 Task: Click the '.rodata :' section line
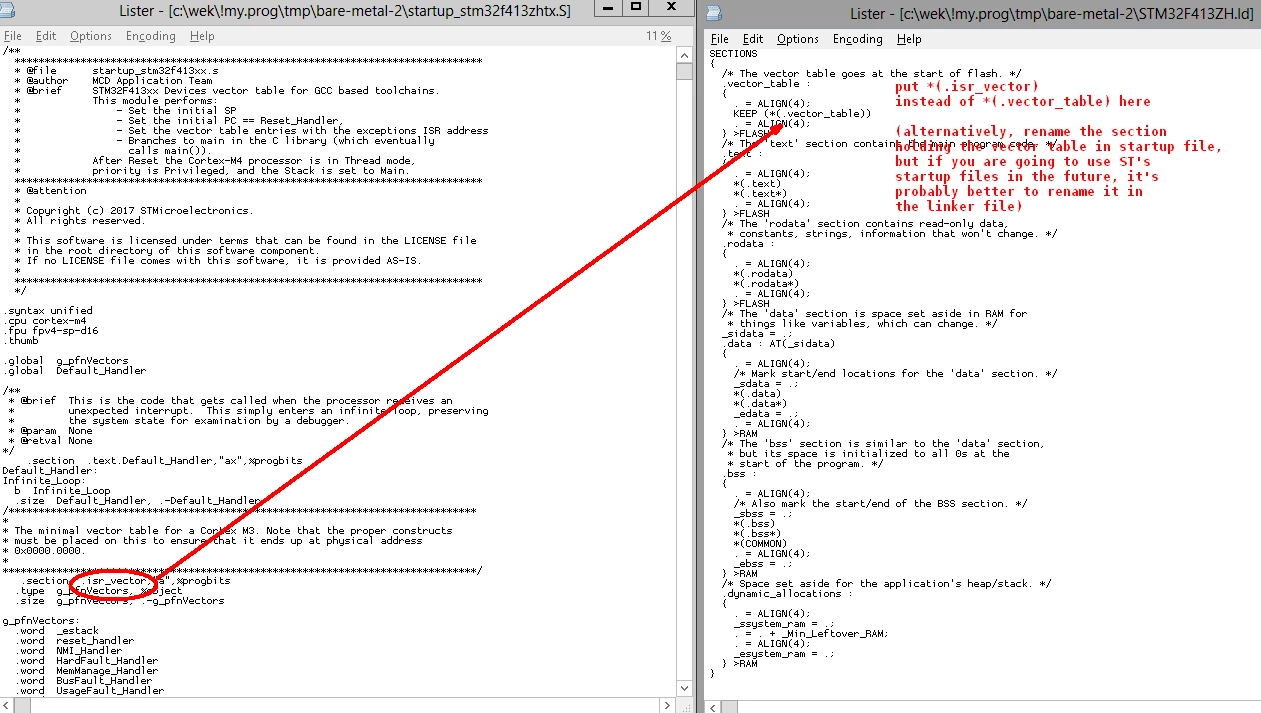click(x=748, y=244)
